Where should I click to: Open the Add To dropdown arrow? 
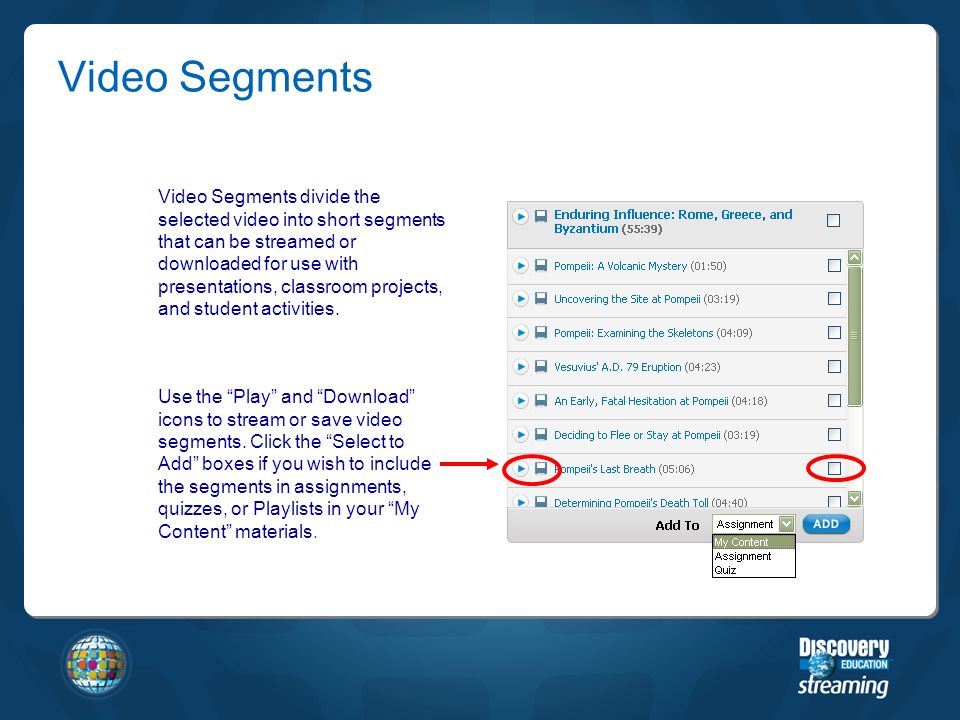[787, 524]
